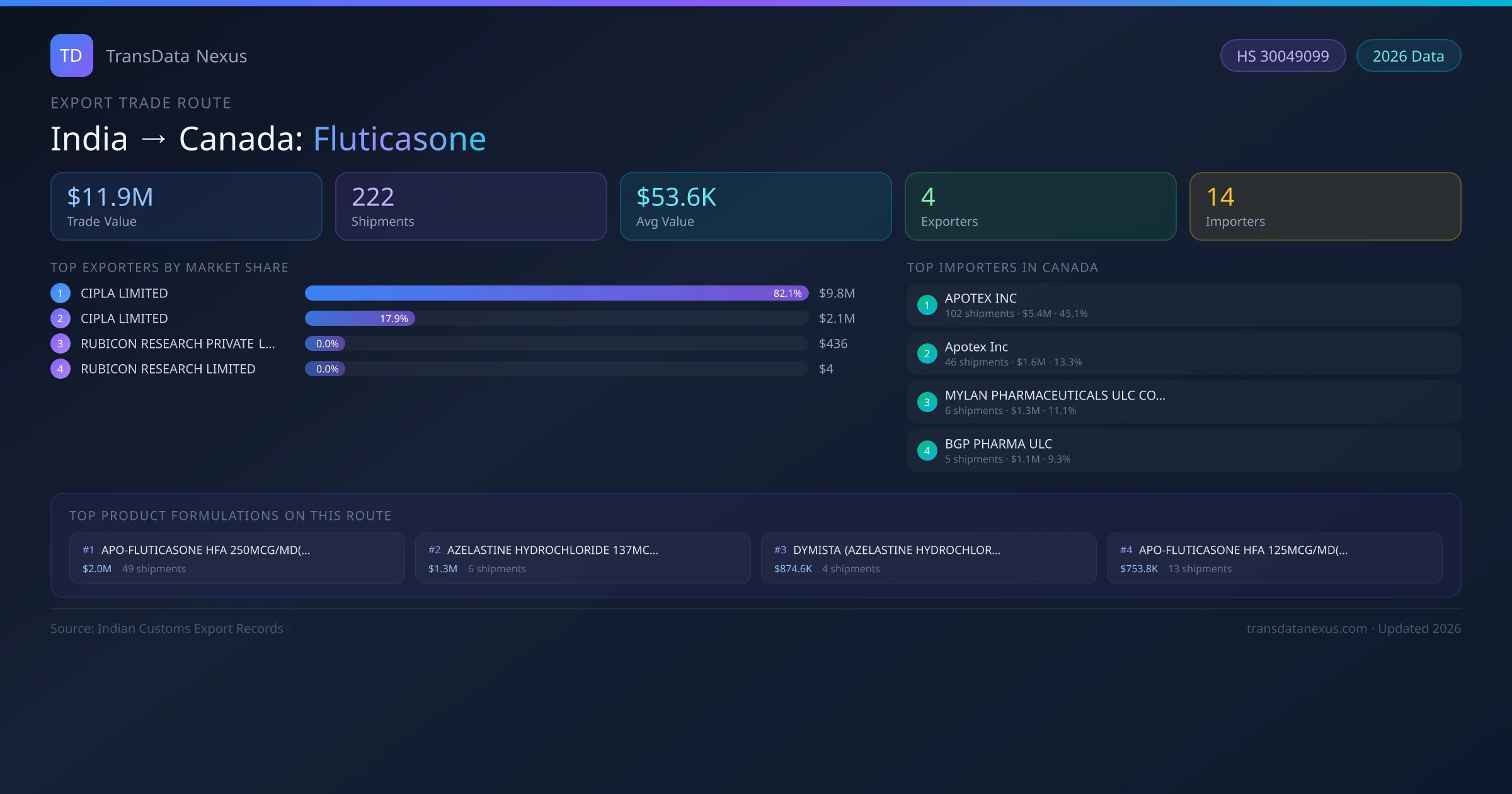Open the #3 DYMISTA formulation card
The width and height of the screenshot is (1512, 794).
click(x=928, y=558)
